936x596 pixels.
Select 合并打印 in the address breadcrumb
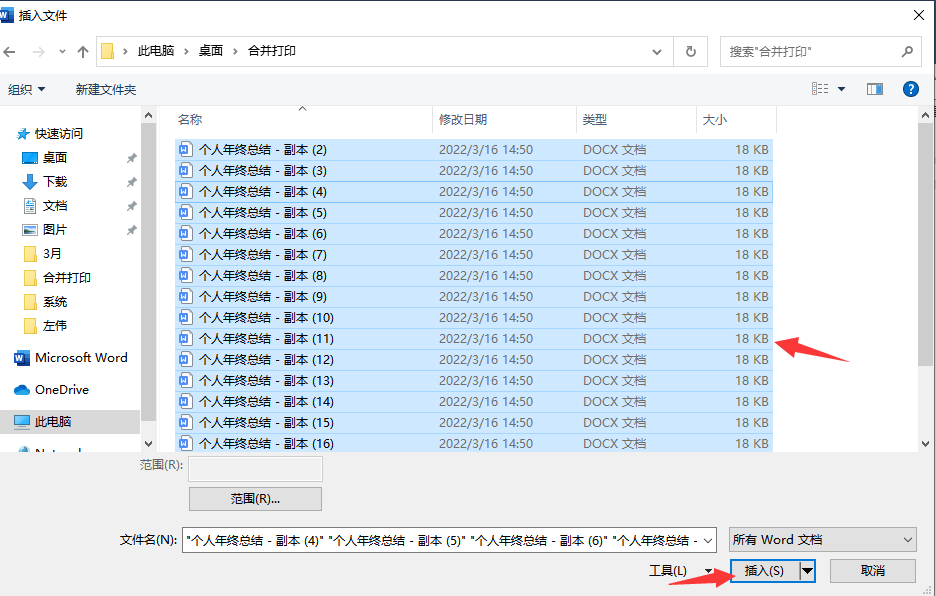272,51
